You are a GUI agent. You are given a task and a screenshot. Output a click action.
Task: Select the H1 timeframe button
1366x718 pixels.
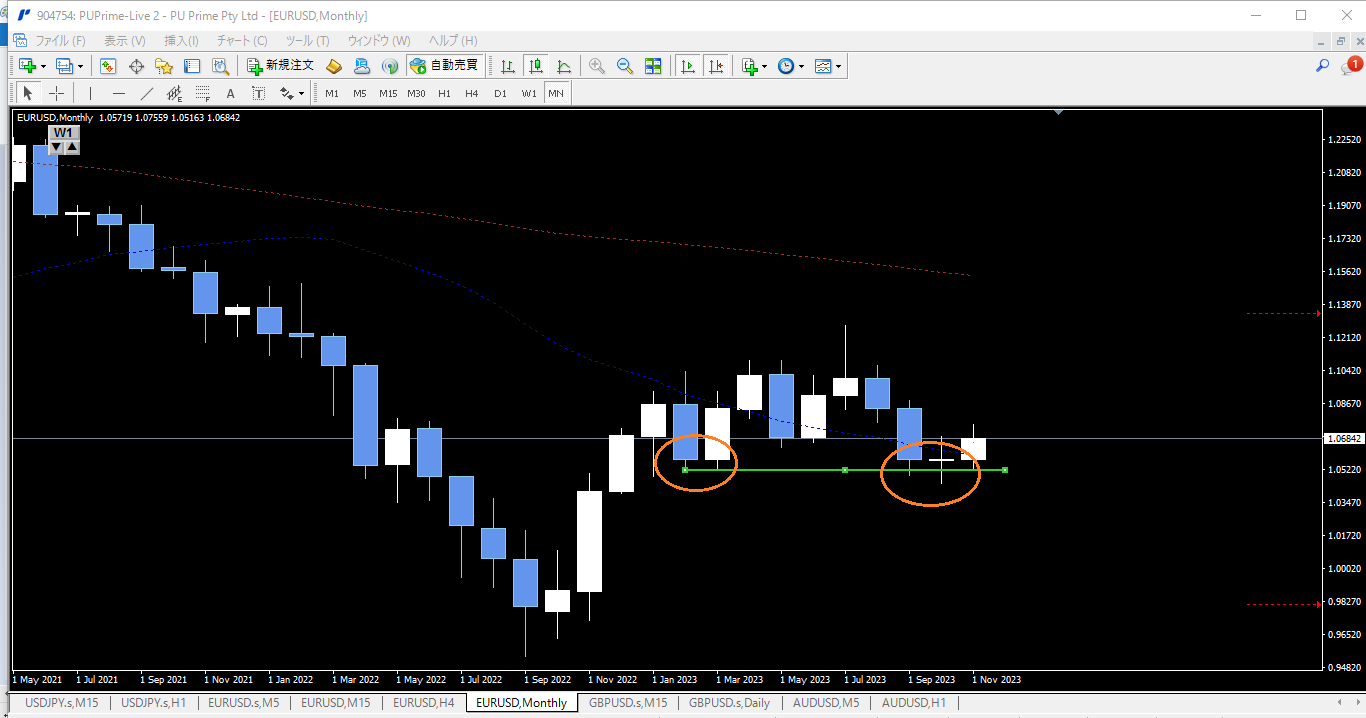tap(444, 93)
